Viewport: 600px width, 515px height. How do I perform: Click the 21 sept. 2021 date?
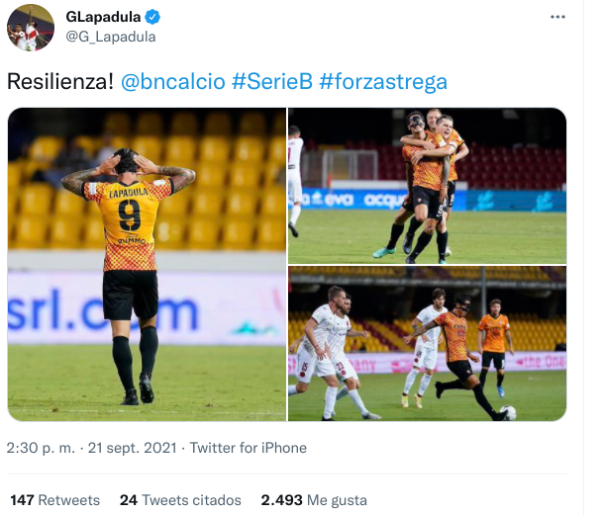(x=132, y=448)
